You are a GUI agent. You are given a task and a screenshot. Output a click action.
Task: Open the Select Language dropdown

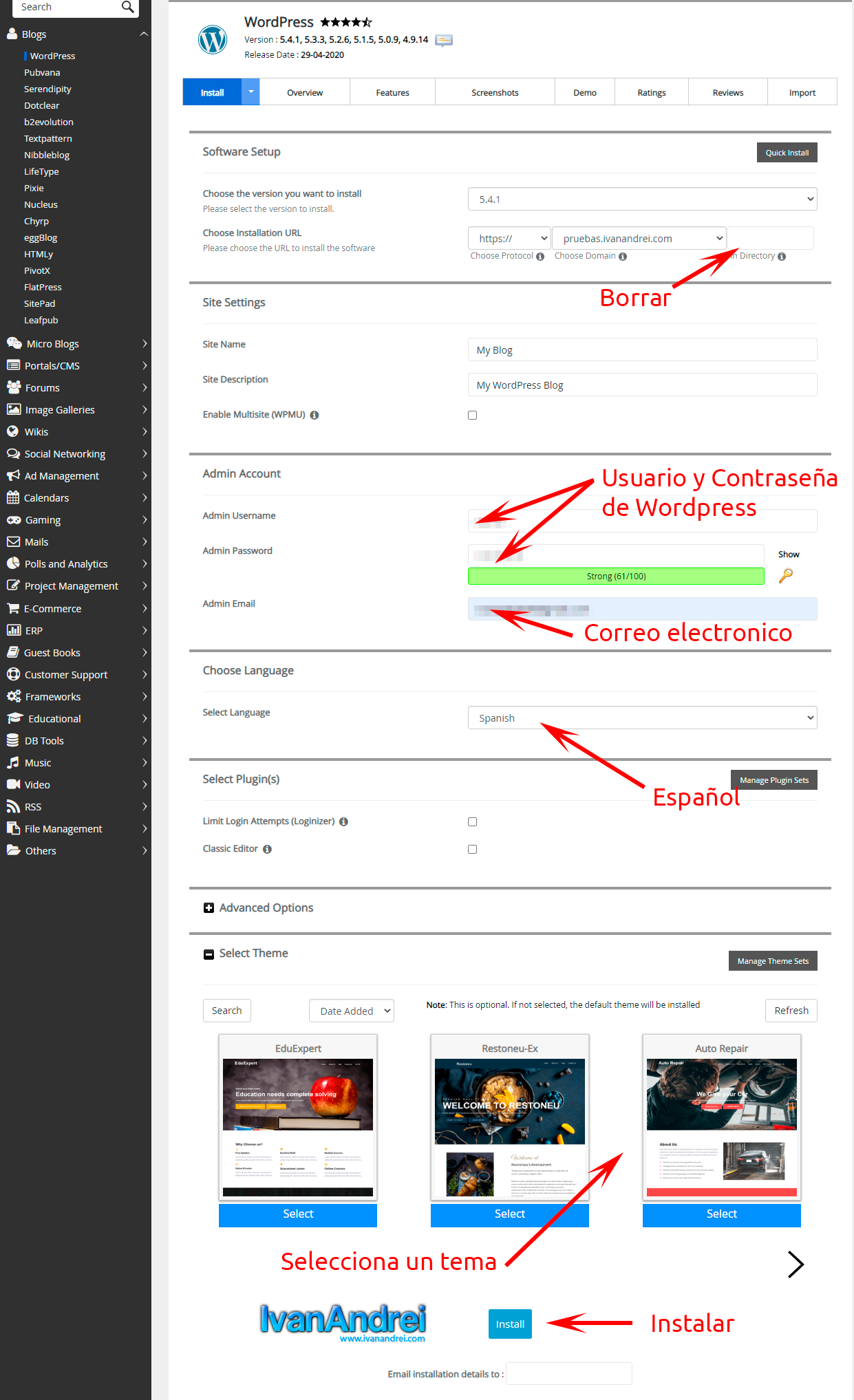(642, 718)
